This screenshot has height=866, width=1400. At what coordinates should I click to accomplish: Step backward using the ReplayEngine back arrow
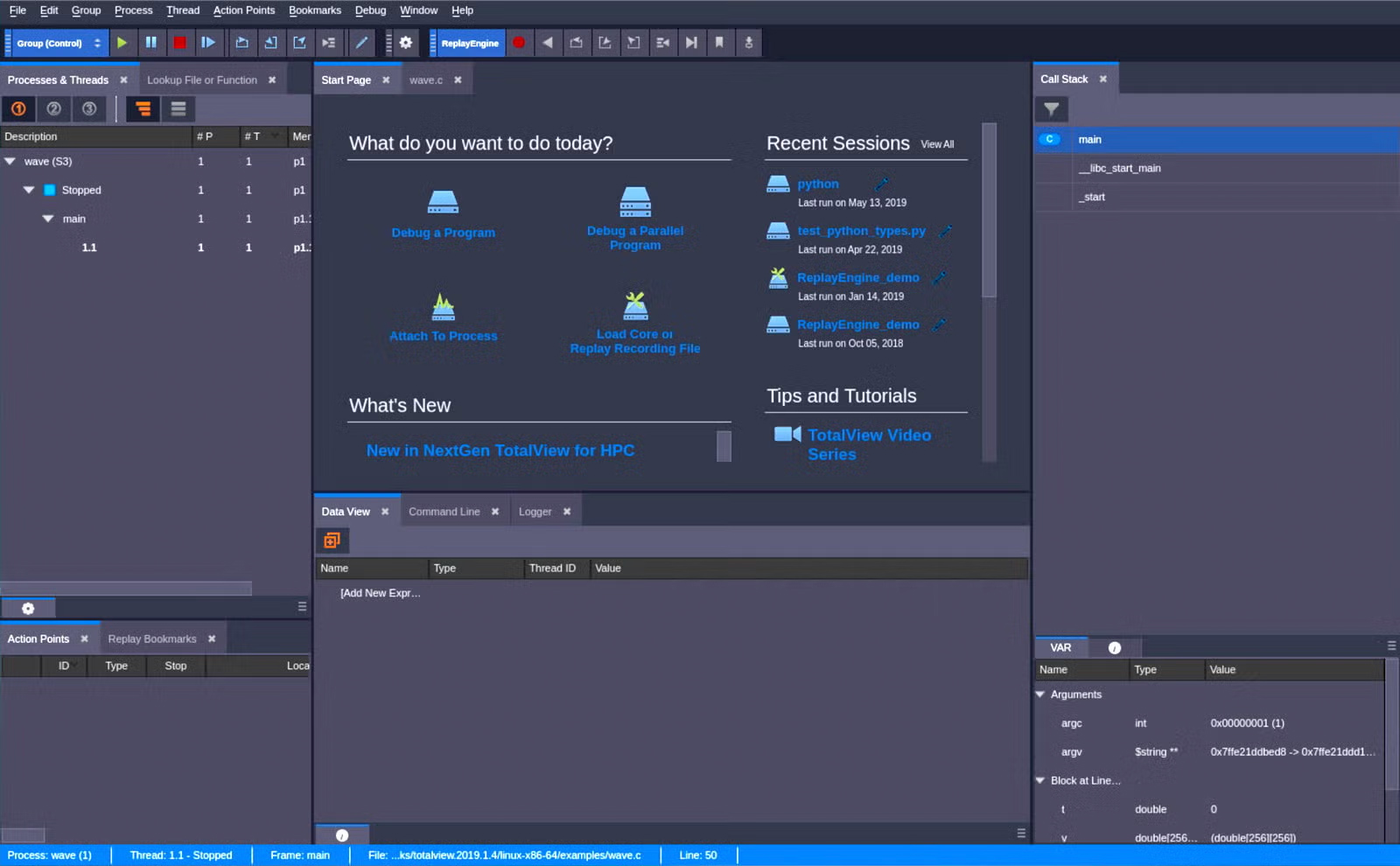549,42
